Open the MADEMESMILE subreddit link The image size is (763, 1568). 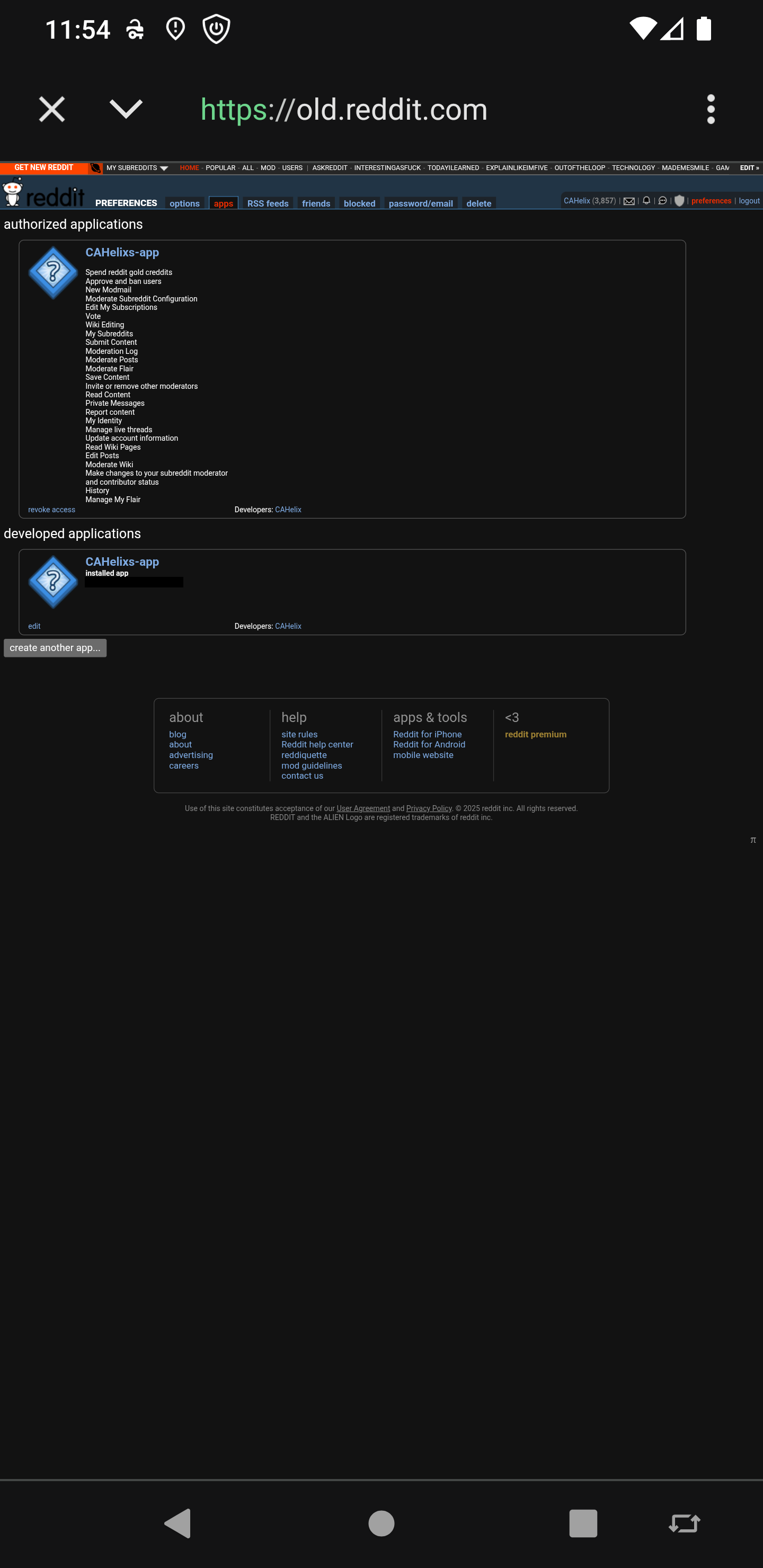pos(685,168)
